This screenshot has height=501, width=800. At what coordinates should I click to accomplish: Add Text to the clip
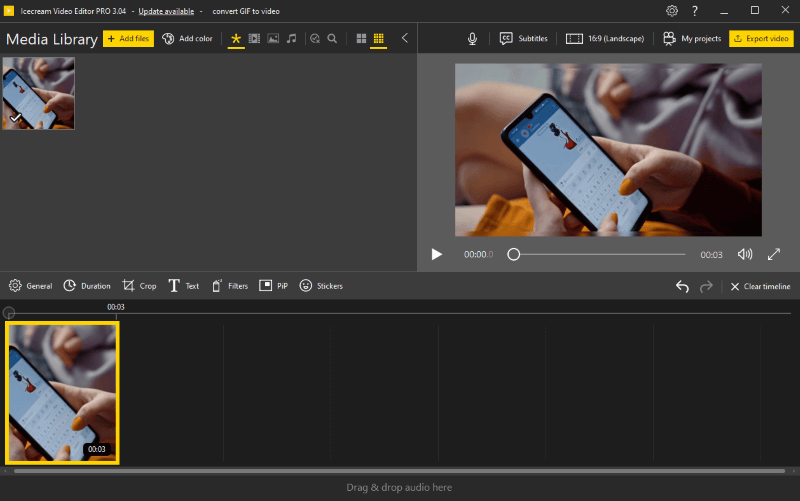[183, 286]
